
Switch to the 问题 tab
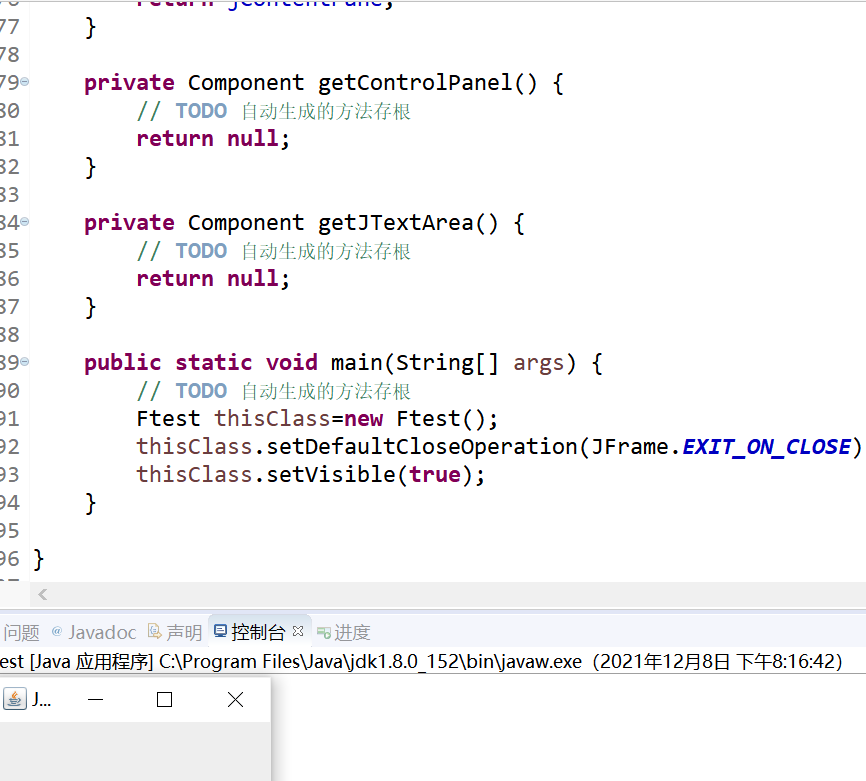coord(22,632)
